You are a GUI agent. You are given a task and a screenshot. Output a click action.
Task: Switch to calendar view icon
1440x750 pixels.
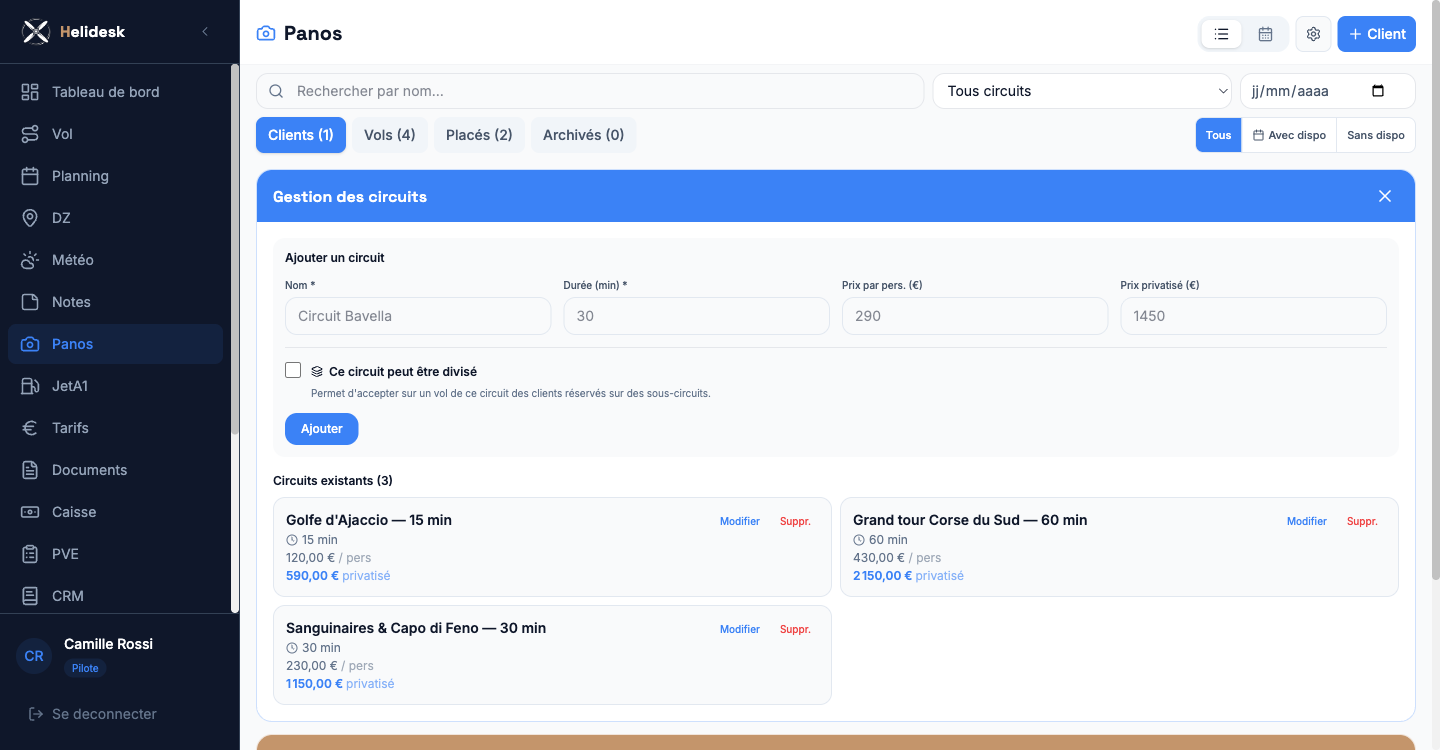pyautogui.click(x=1265, y=34)
